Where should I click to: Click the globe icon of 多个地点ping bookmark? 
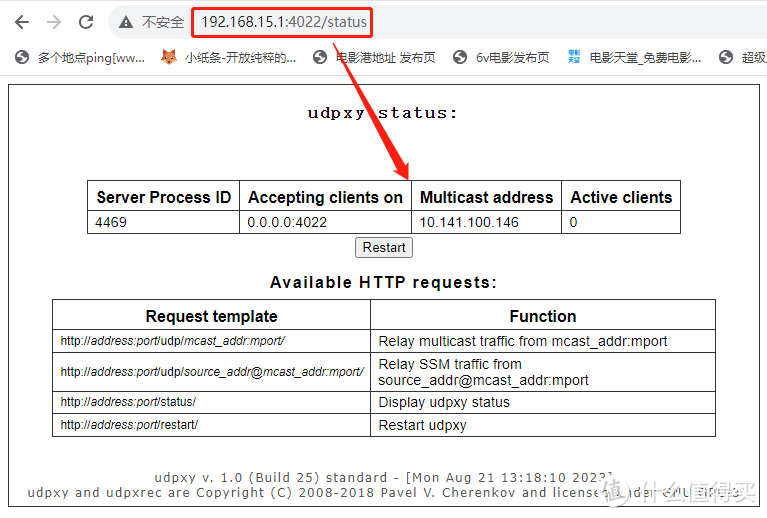point(22,58)
